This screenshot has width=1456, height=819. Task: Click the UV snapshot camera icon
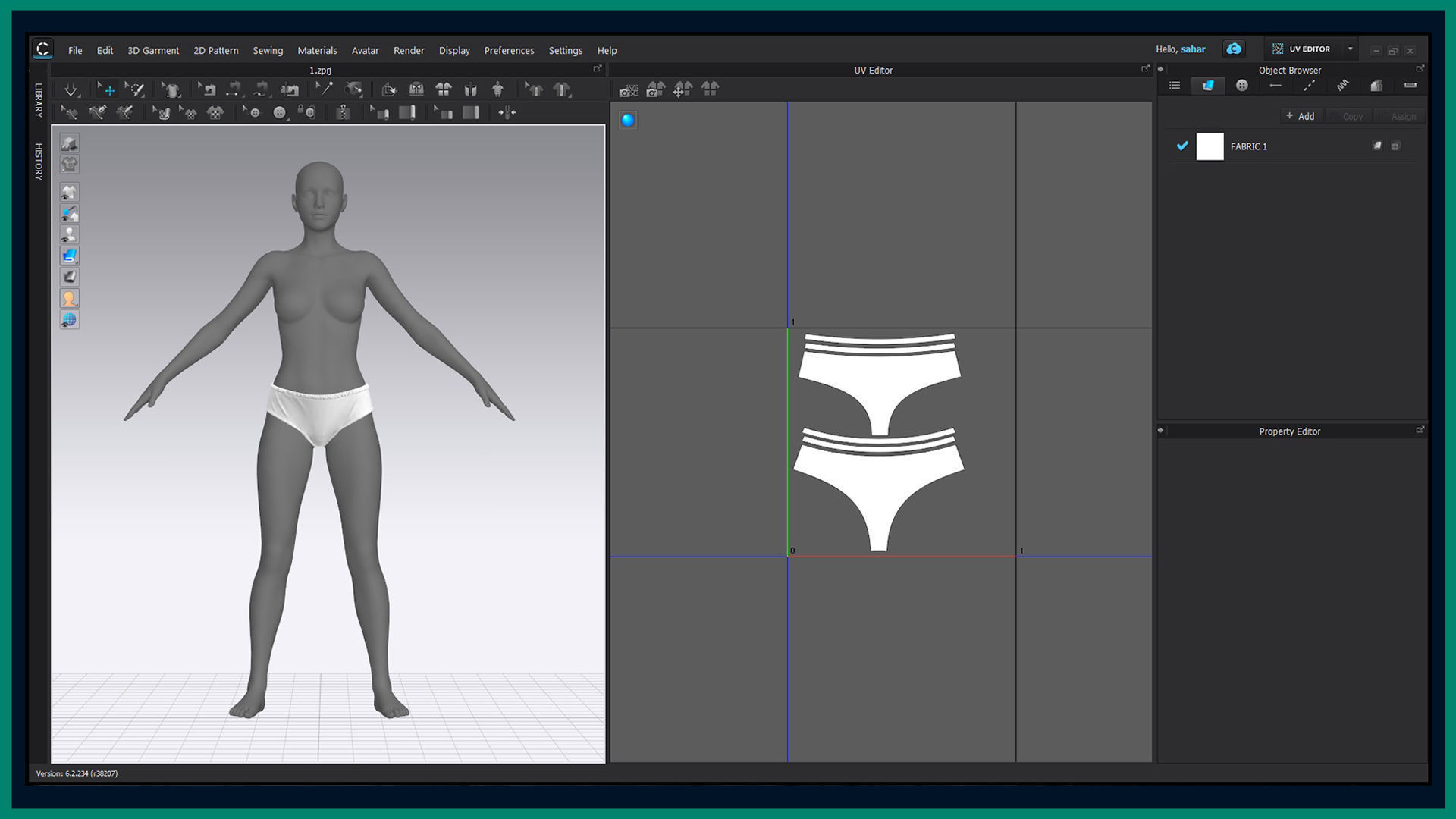[x=628, y=90]
